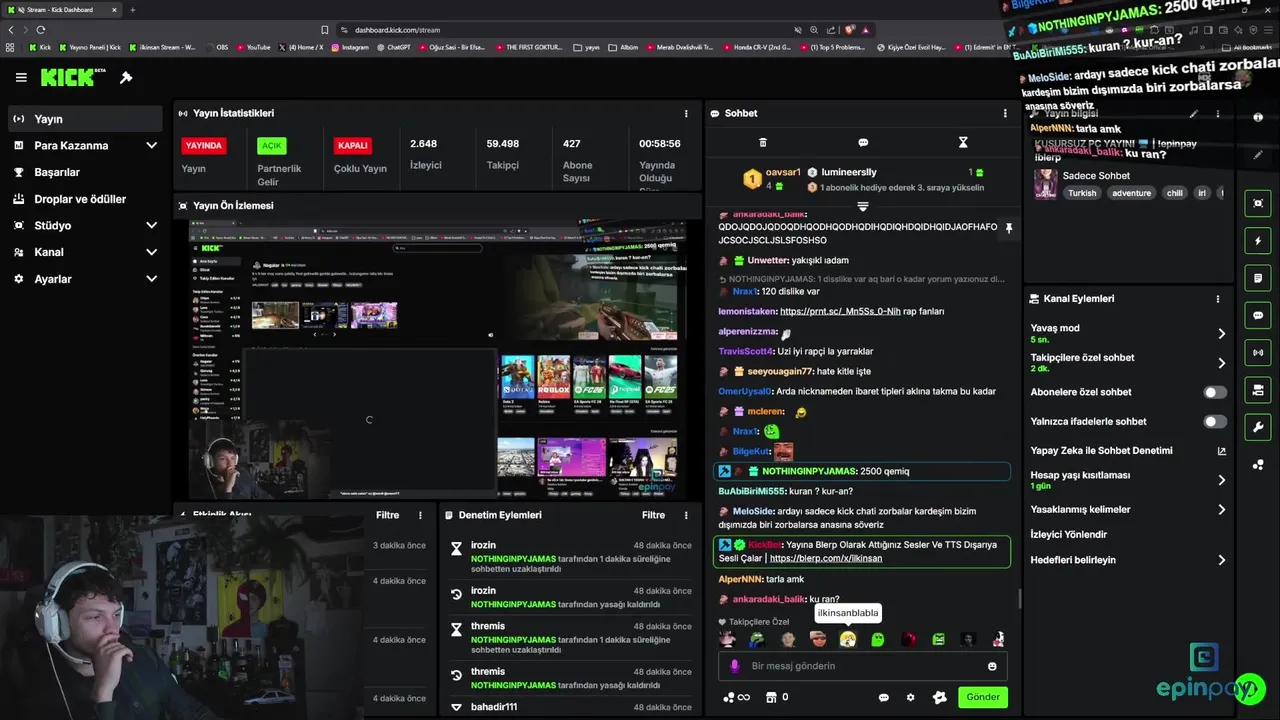This screenshot has height=720, width=1280.
Task: Click the first irozin moderation entry
Action: click(x=570, y=556)
